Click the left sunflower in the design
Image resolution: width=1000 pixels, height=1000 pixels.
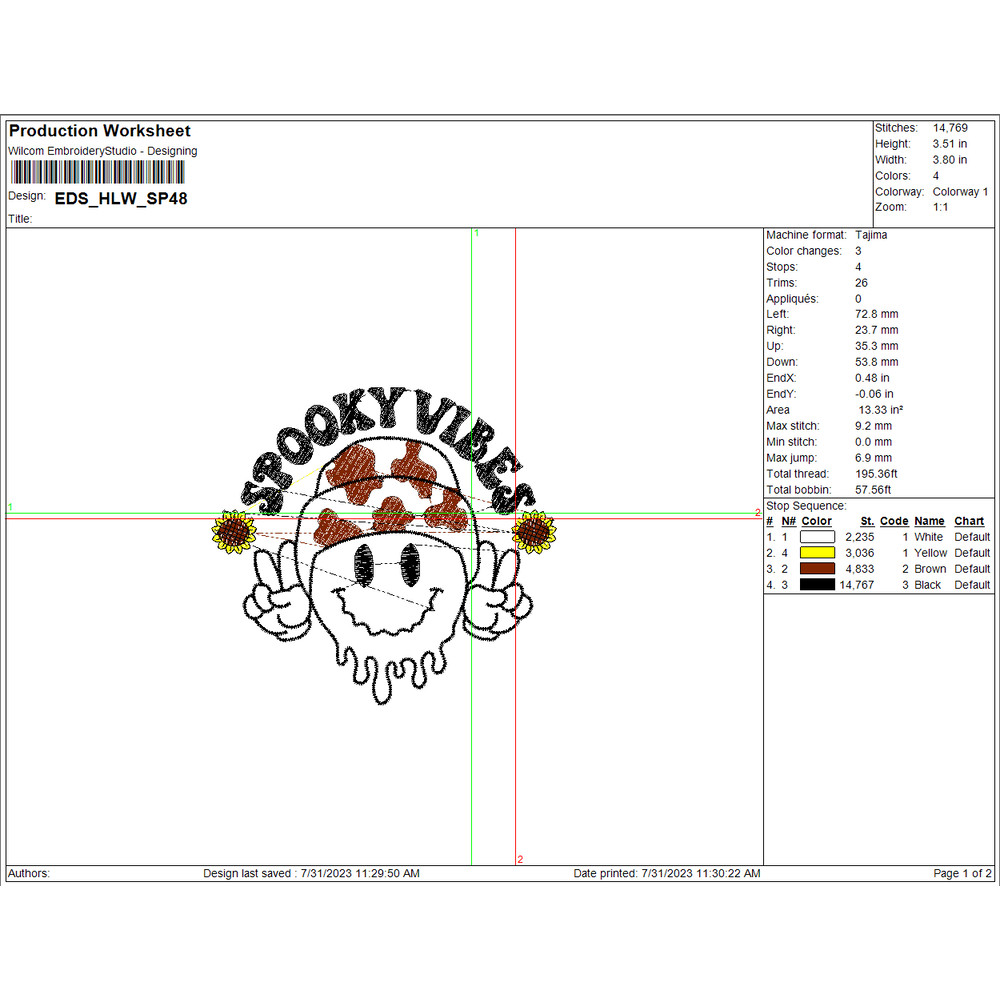232,532
